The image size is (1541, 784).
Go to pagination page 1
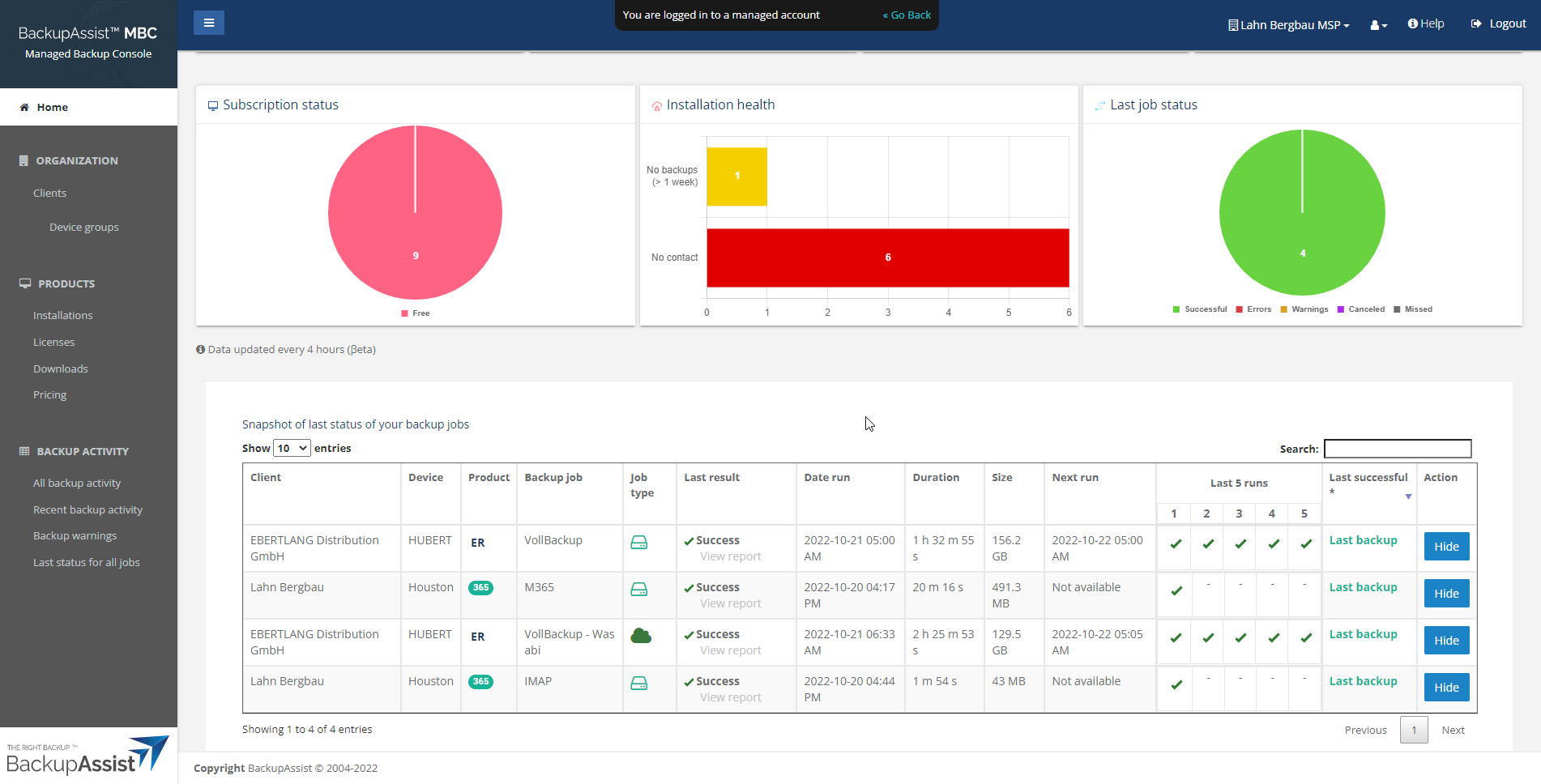(1414, 730)
